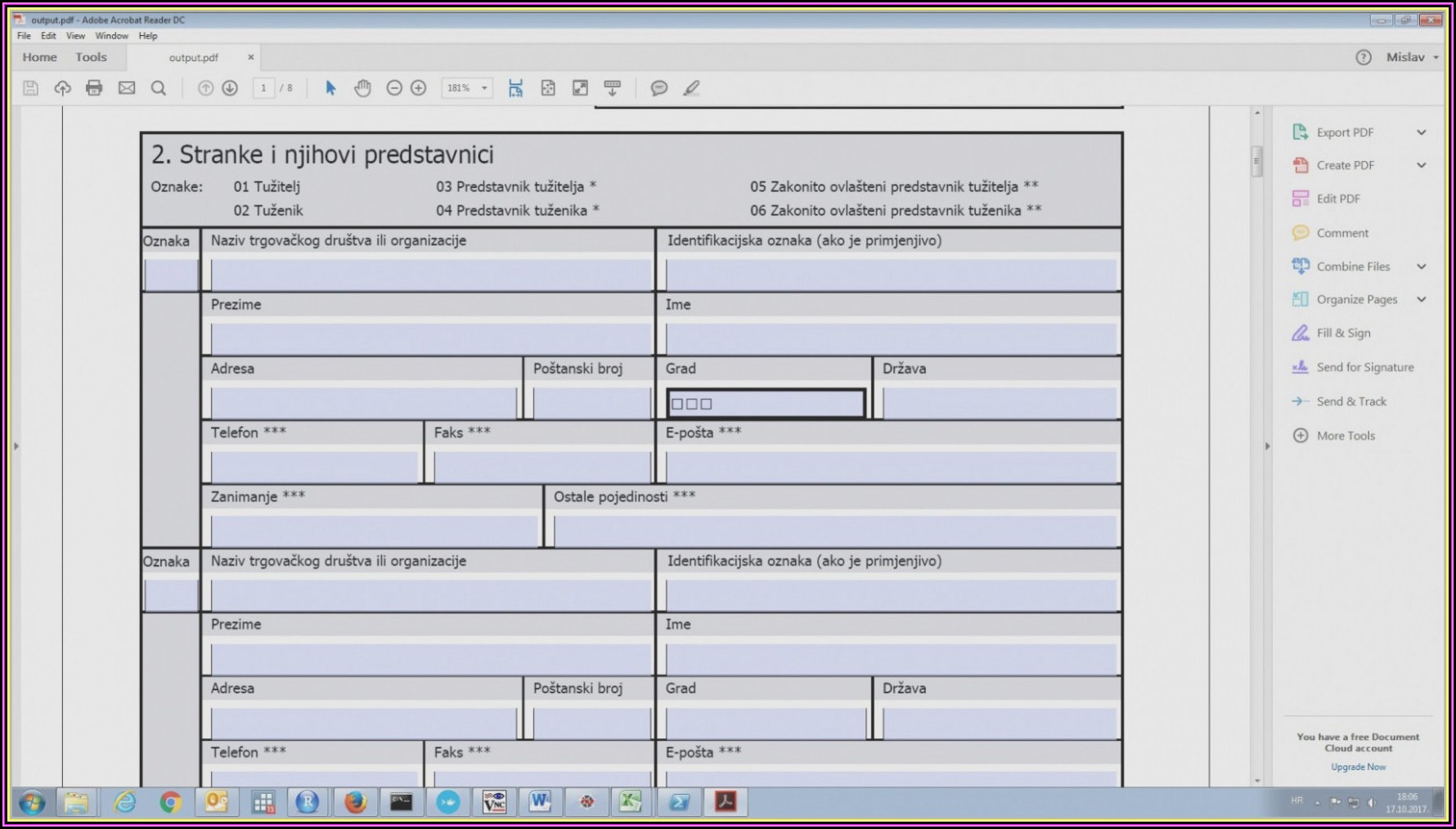Add a sticky note comment
Screen dimensions: 1456x829
(658, 88)
